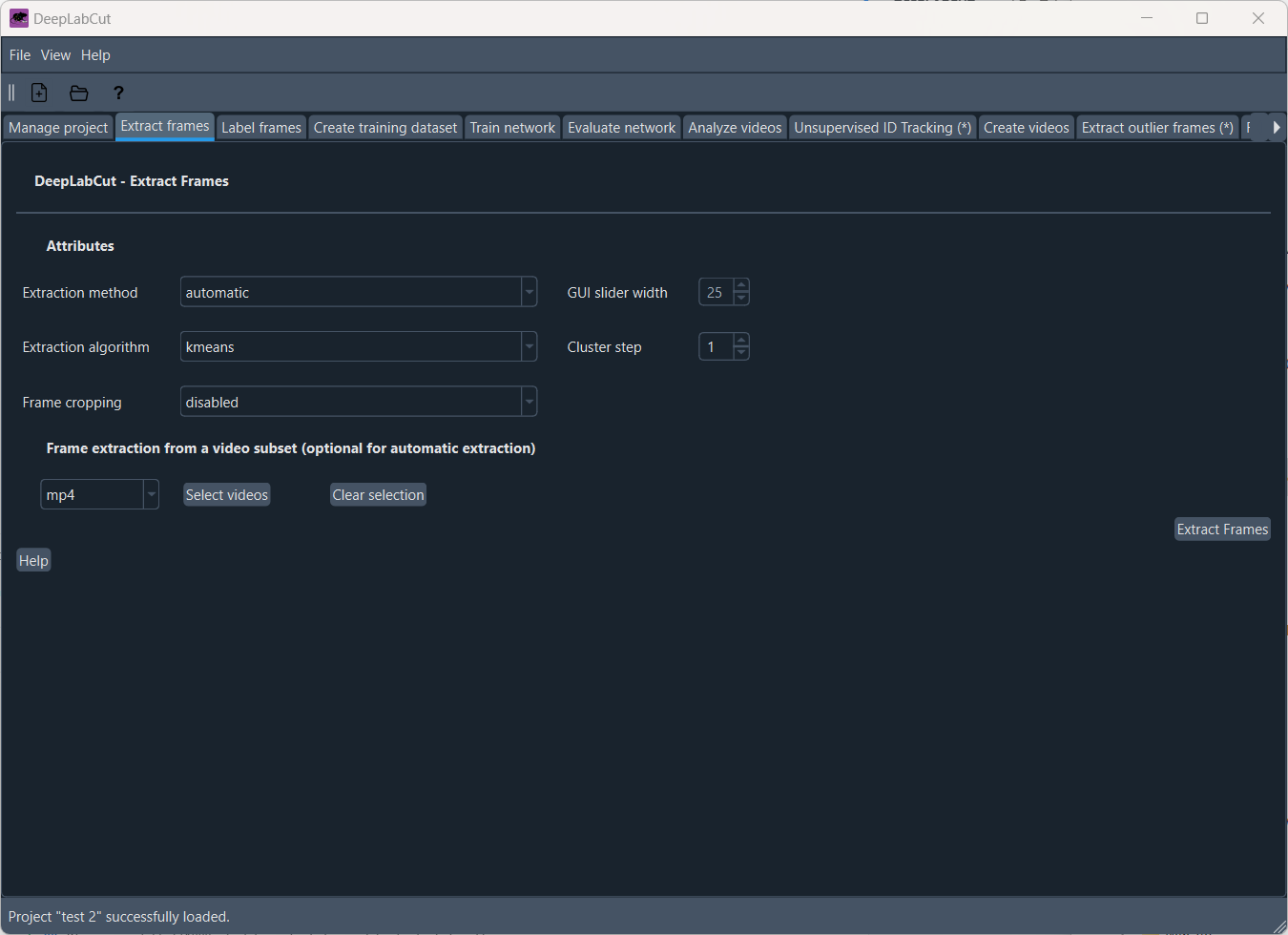The height and width of the screenshot is (935, 1288).
Task: Click the toolbar drag handle
Action: [x=11, y=93]
